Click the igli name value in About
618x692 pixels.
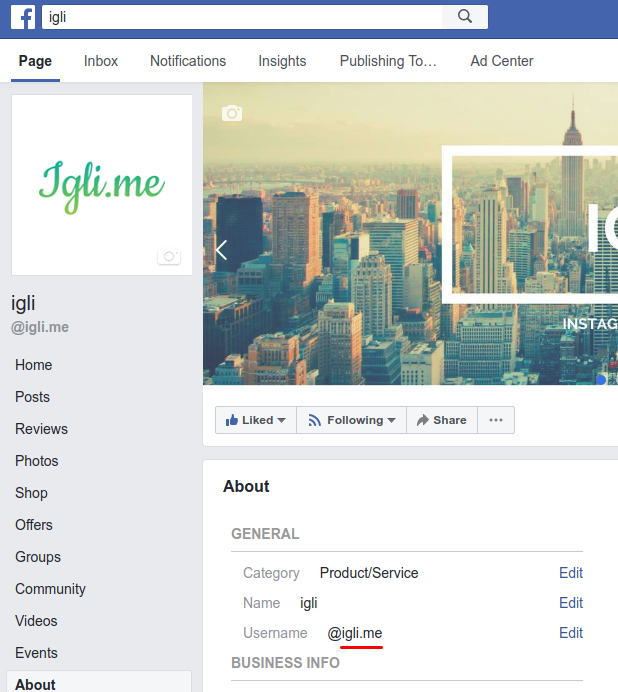pos(309,603)
